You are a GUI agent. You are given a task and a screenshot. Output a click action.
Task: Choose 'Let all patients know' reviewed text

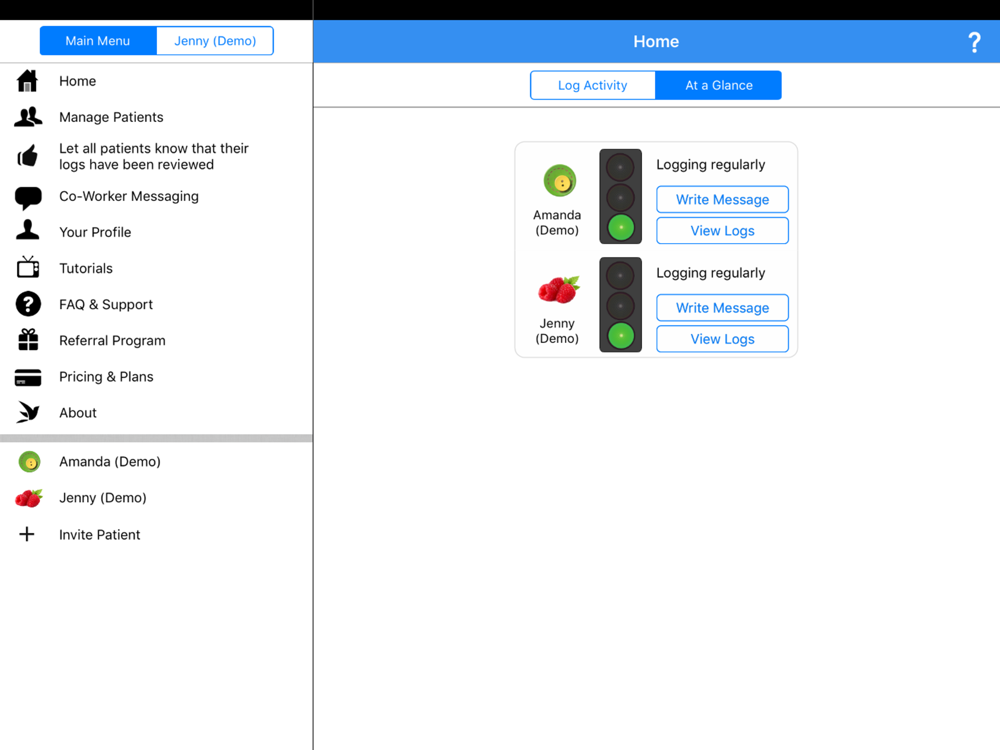[x=154, y=156]
